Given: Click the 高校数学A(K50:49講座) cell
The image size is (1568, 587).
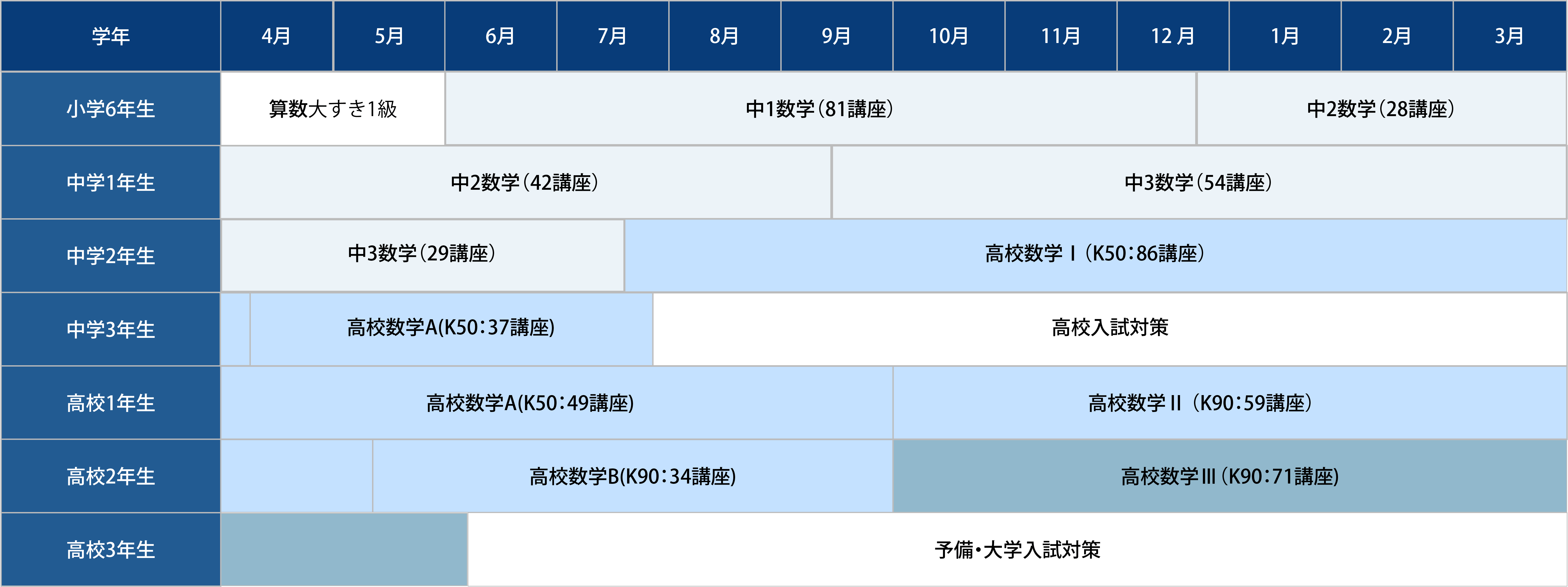Looking at the screenshot, I should point(557,403).
